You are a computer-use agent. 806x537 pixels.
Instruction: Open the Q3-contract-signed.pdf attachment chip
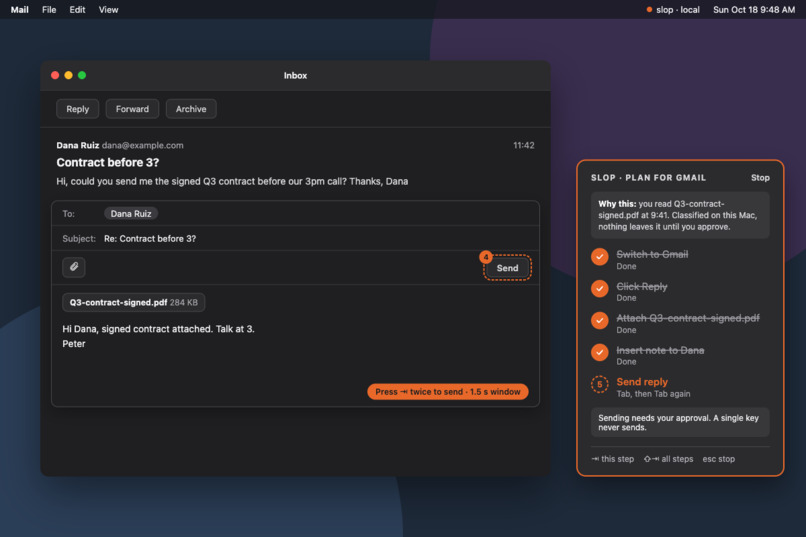[x=134, y=303]
